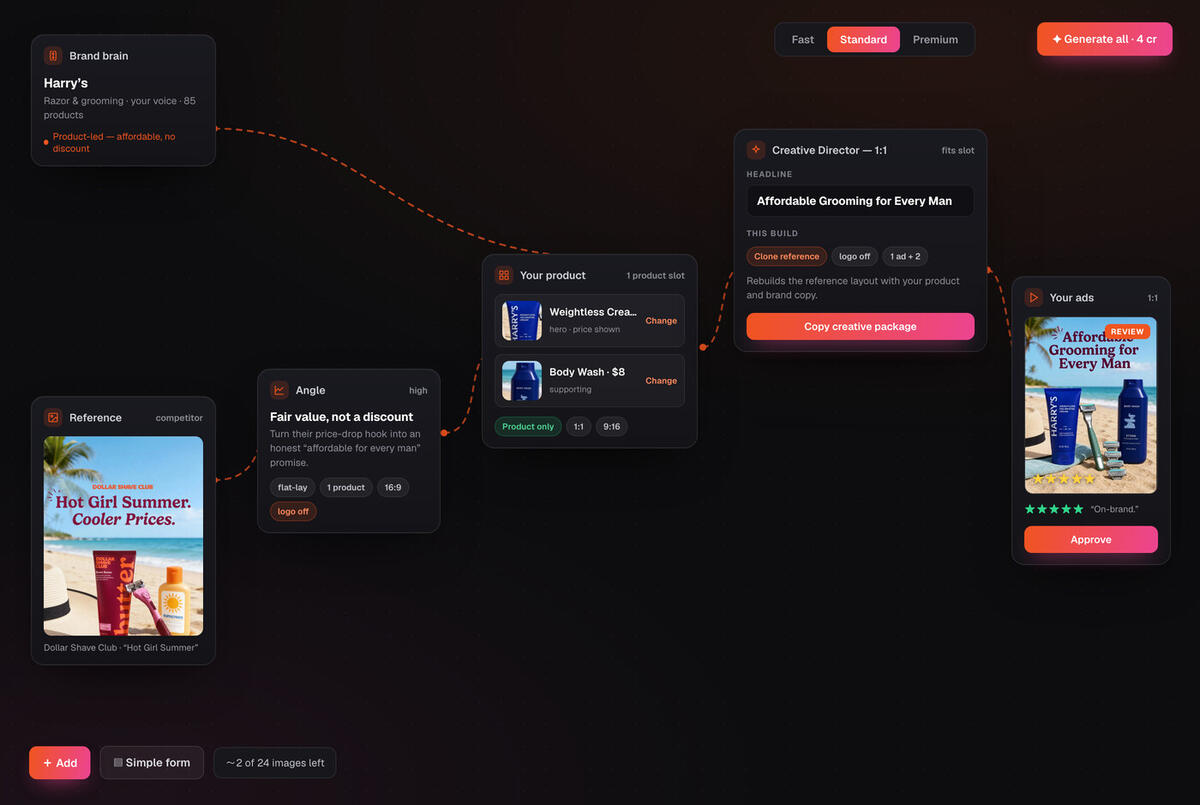Click the Creative Director sparkle icon

coord(756,150)
